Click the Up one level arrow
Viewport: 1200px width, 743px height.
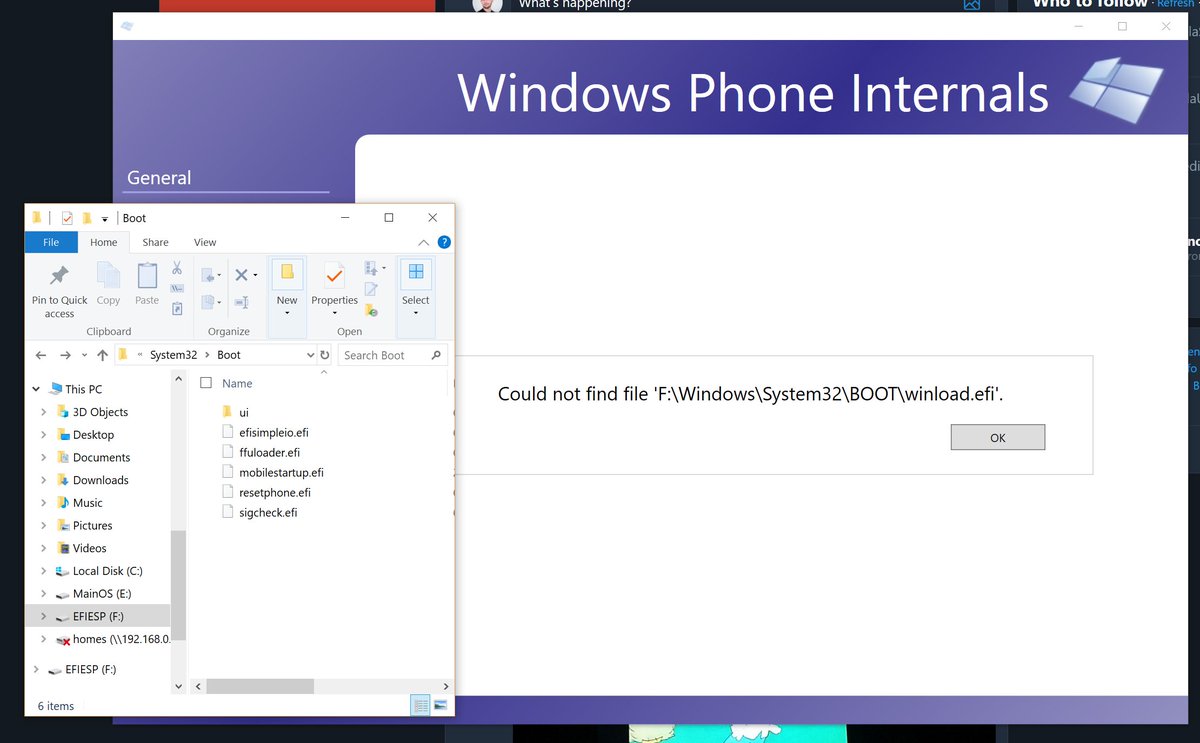pyautogui.click(x=102, y=355)
